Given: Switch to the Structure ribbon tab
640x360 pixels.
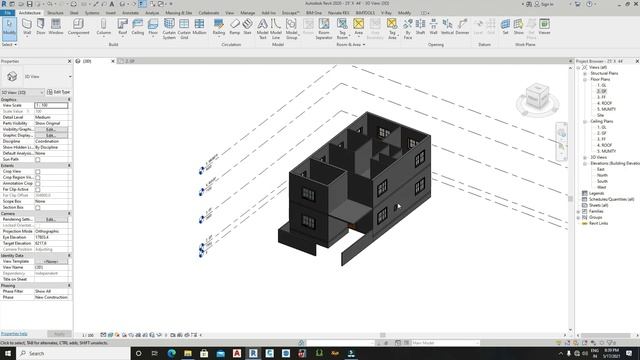Looking at the screenshot, I should pyautogui.click(x=55, y=13).
